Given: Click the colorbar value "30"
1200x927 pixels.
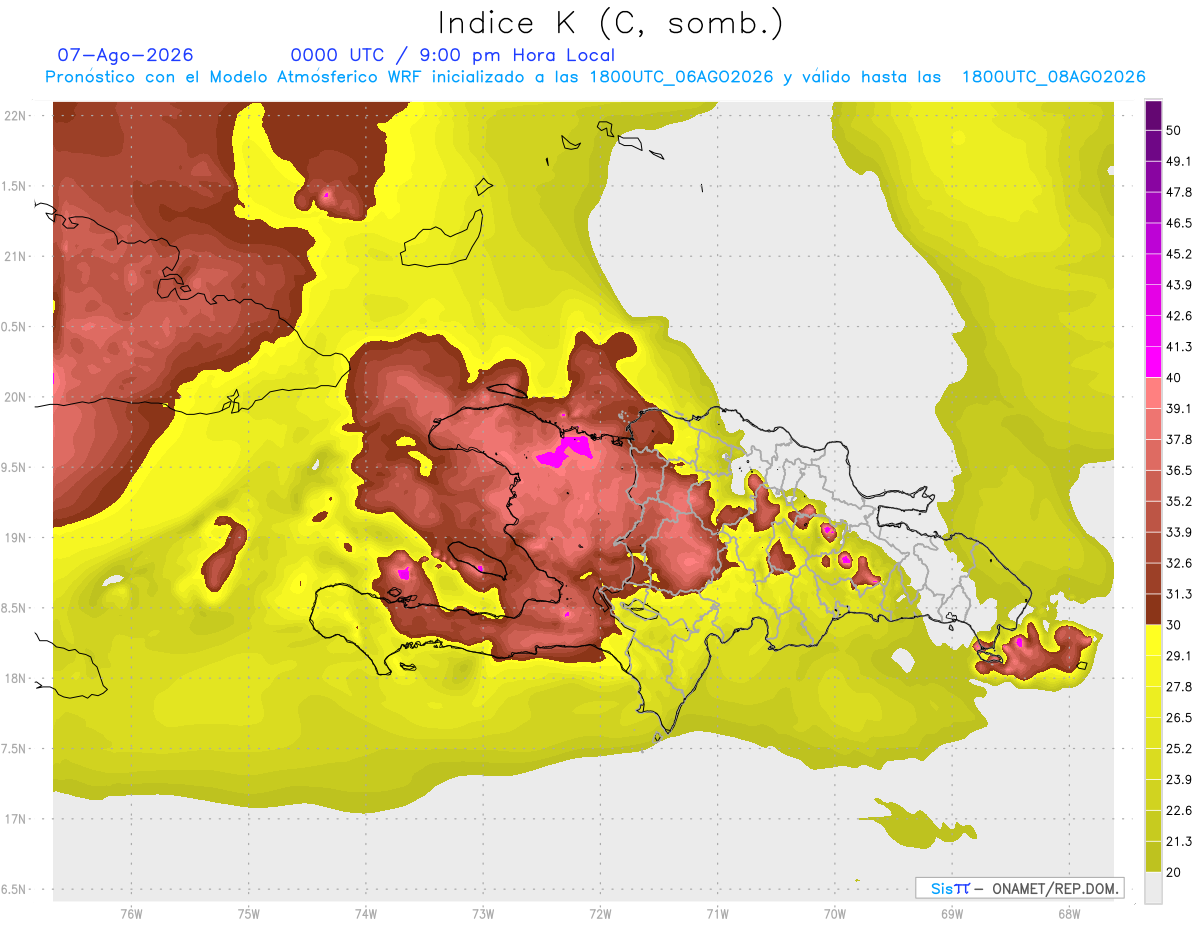Looking at the screenshot, I should (x=1174, y=625).
